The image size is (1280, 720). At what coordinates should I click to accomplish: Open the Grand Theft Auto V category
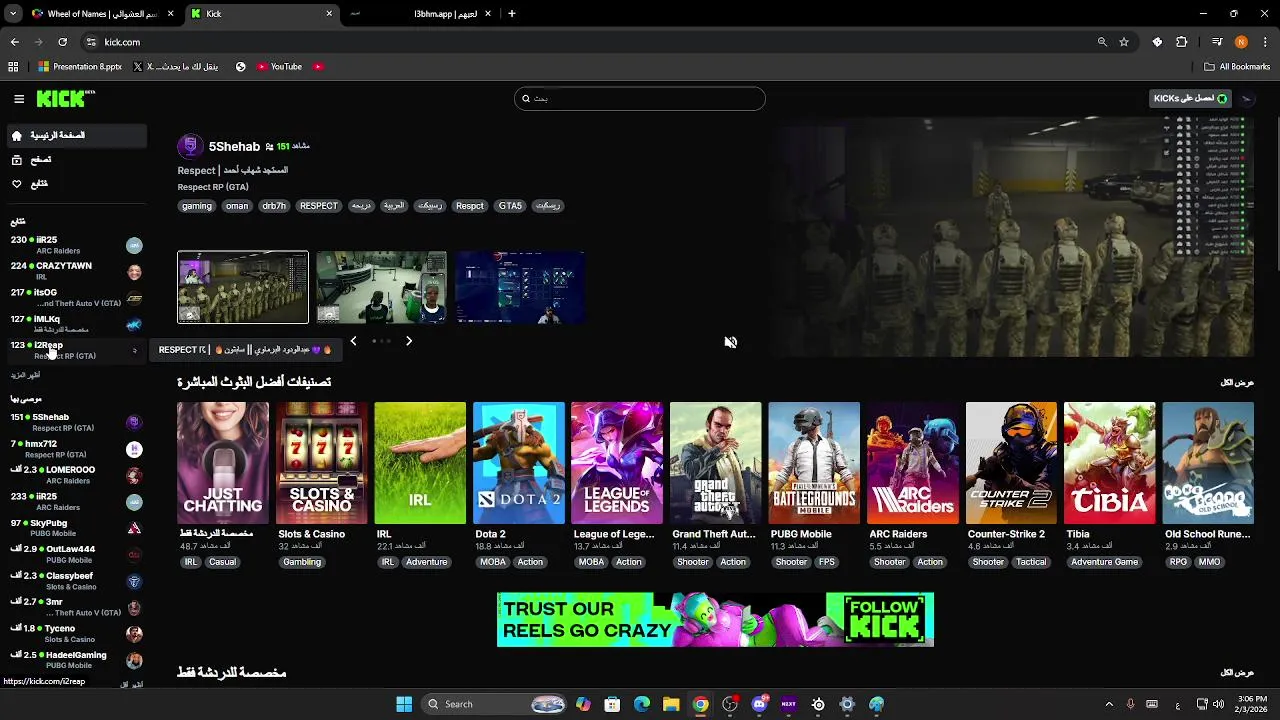(715, 463)
